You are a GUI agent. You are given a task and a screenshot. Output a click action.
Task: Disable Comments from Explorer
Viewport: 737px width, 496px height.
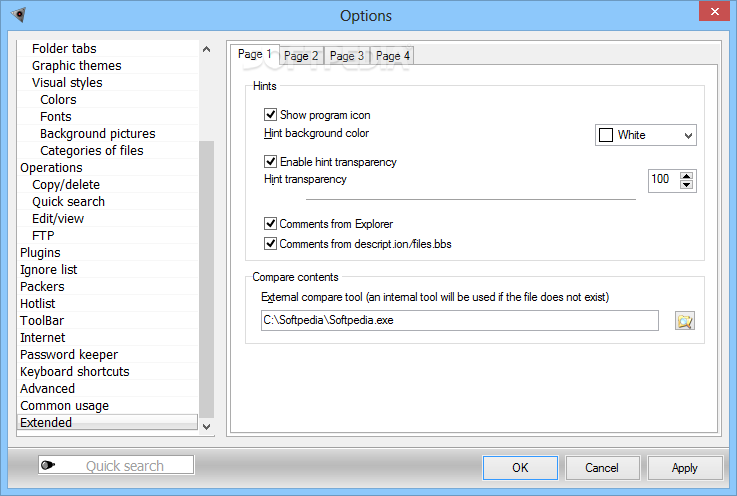270,223
